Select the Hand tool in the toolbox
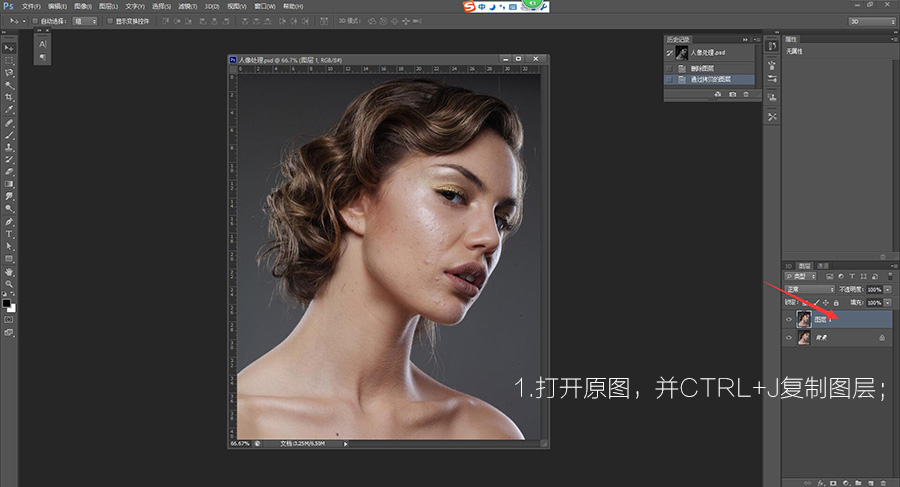Viewport: 900px width, 487px height. pos(10,271)
